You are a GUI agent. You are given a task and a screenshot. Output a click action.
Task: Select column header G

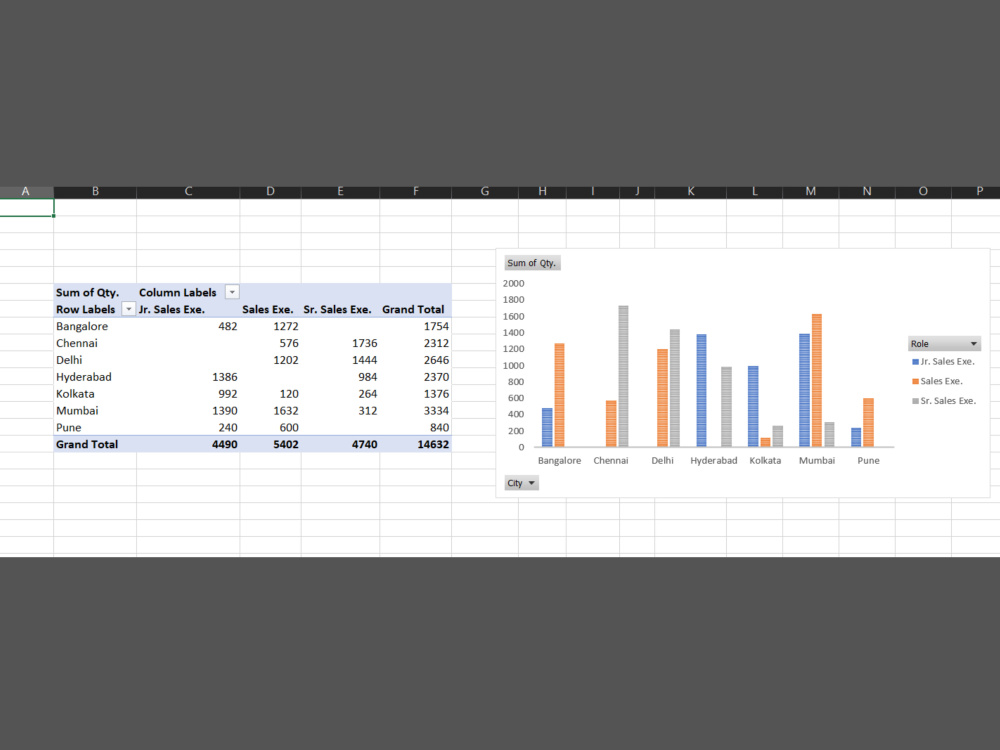tap(485, 191)
